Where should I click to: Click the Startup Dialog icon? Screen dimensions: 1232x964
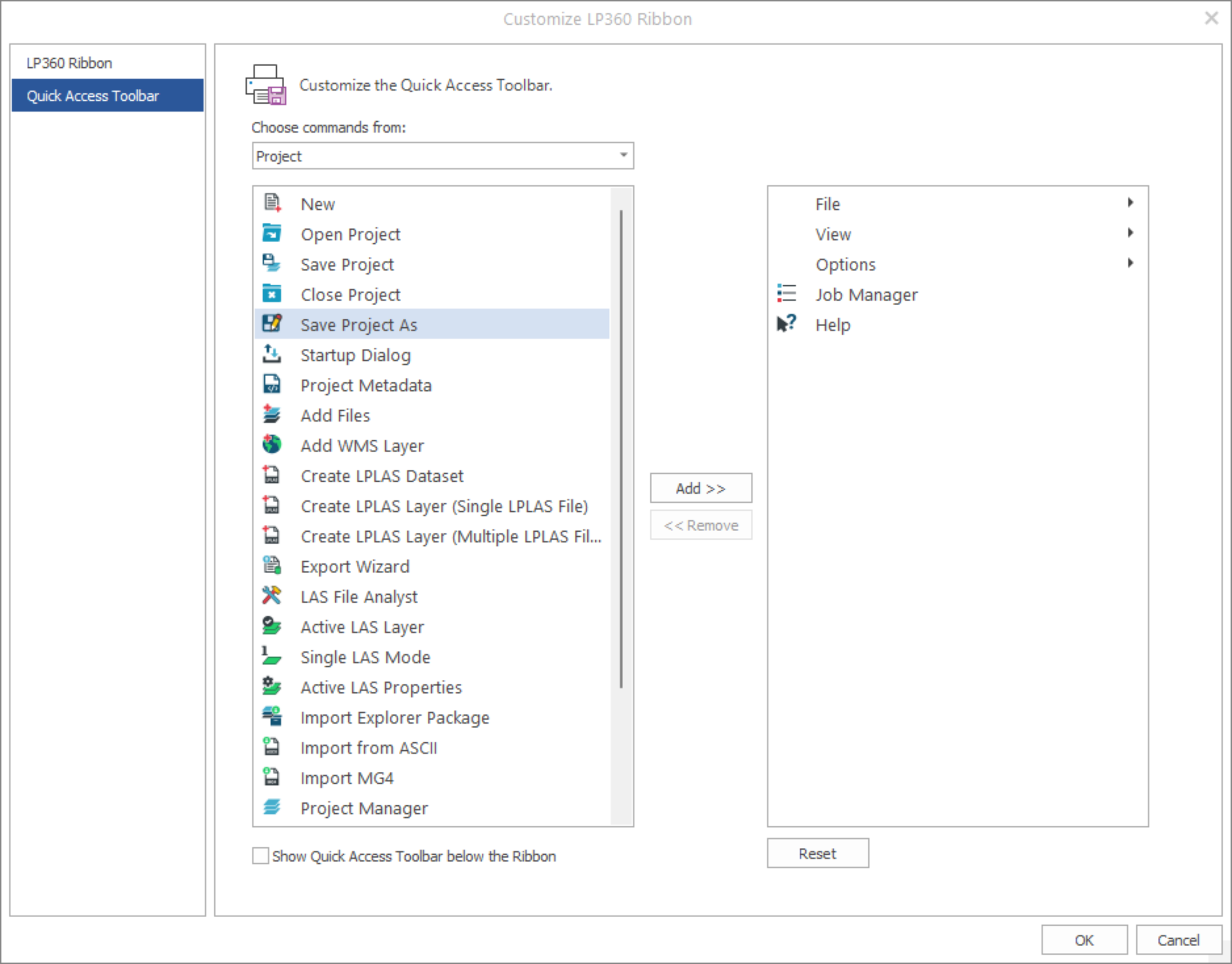(x=272, y=354)
